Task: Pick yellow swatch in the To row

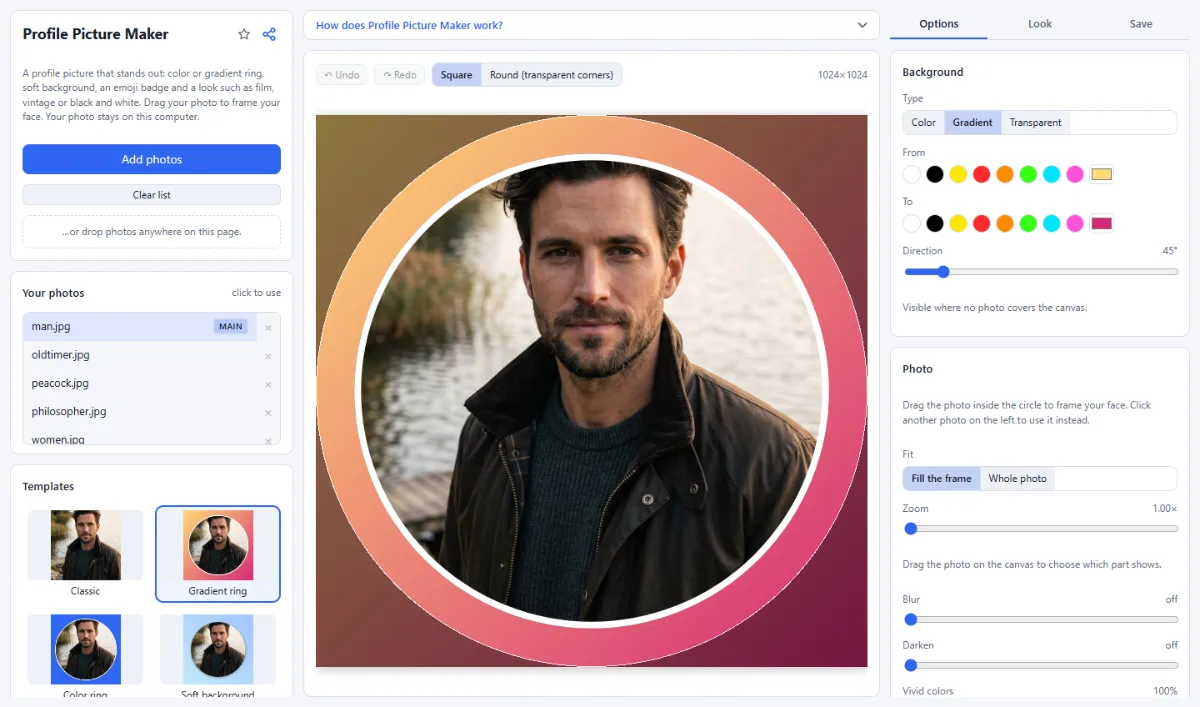Action: pos(958,223)
